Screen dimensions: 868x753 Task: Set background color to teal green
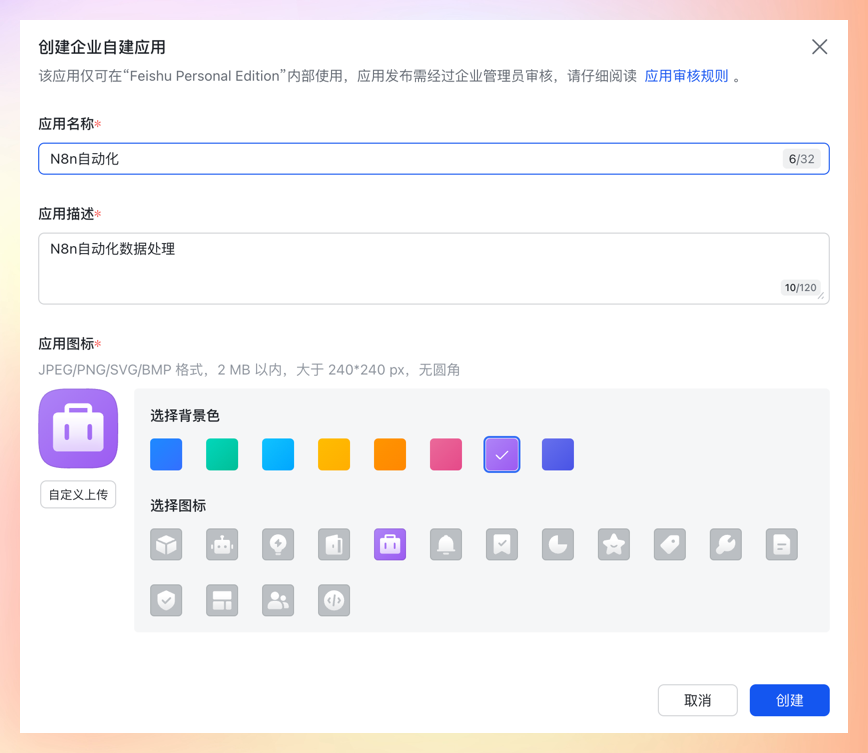(x=222, y=454)
